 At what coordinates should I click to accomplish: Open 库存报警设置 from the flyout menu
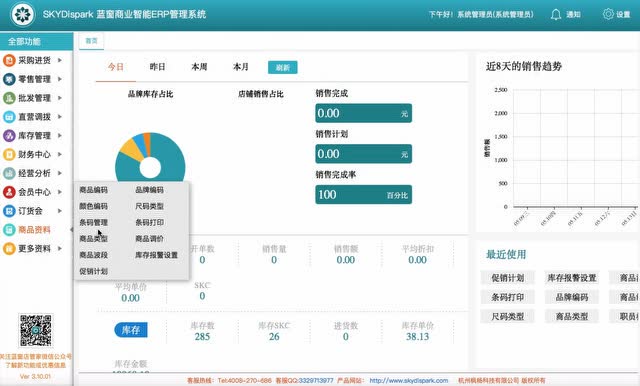156,255
